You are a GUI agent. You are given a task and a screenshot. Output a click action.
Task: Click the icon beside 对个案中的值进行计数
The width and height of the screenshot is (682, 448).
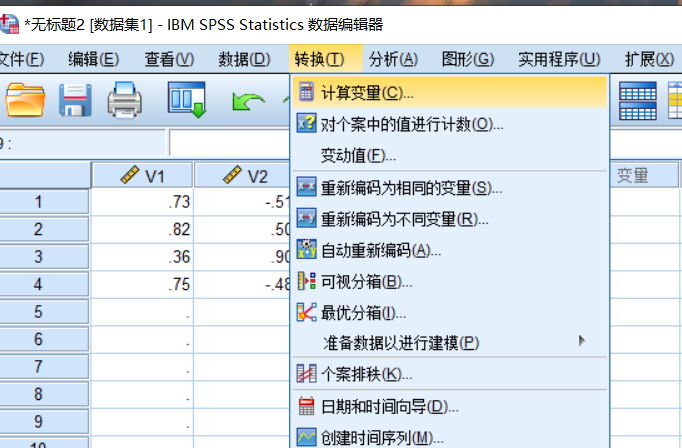[306, 124]
